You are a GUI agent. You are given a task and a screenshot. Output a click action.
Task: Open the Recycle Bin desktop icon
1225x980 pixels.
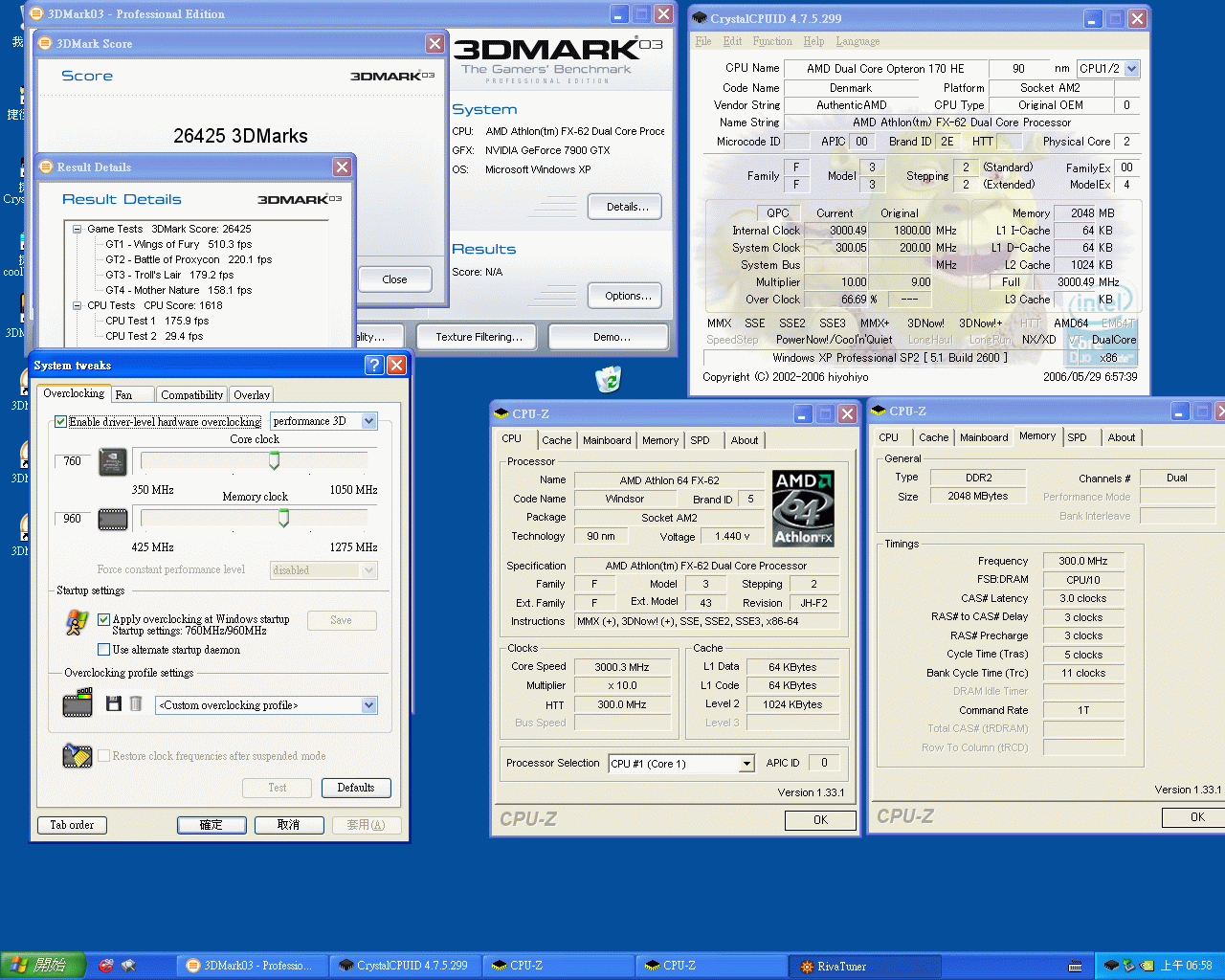coord(609,380)
